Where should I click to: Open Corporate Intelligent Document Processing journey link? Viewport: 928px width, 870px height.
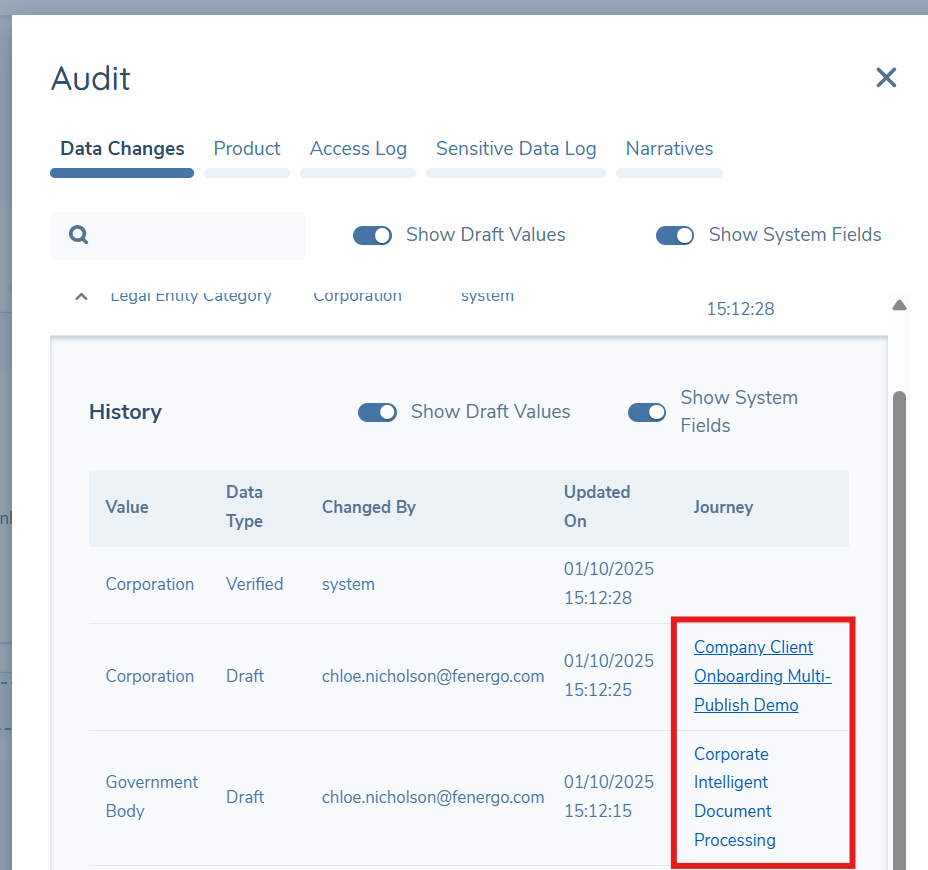coord(734,797)
